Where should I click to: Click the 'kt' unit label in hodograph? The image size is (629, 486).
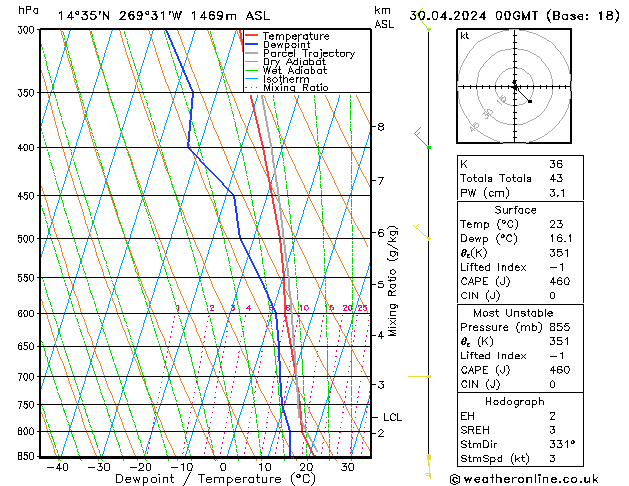(x=465, y=36)
